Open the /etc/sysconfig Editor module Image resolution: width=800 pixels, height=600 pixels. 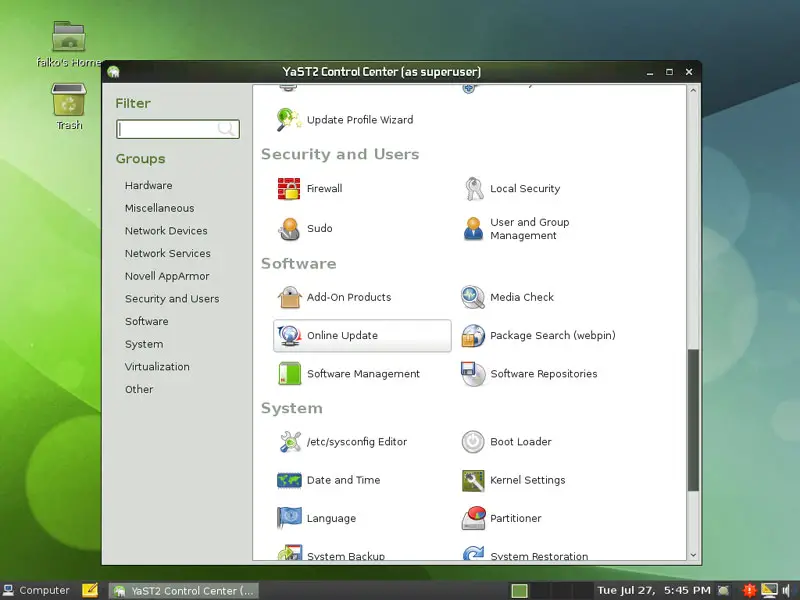(x=342, y=442)
